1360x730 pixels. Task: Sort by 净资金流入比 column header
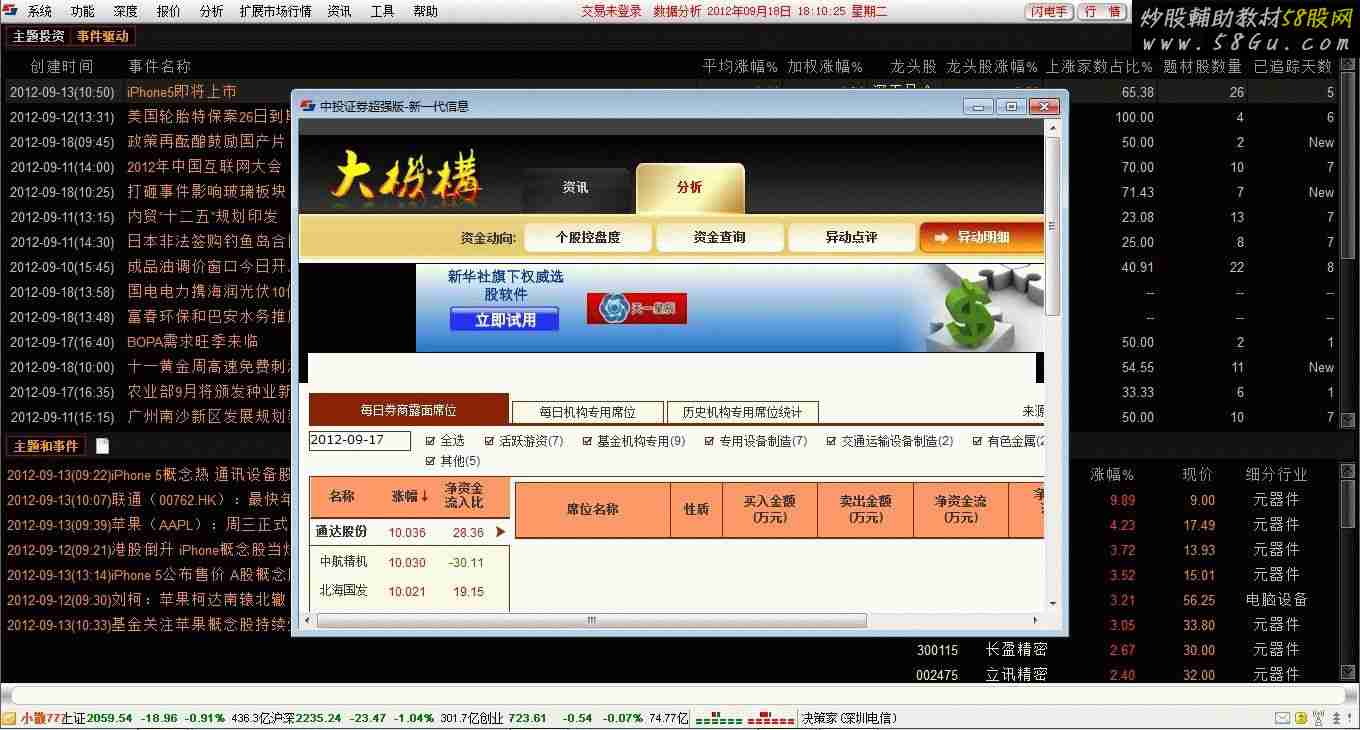point(464,496)
